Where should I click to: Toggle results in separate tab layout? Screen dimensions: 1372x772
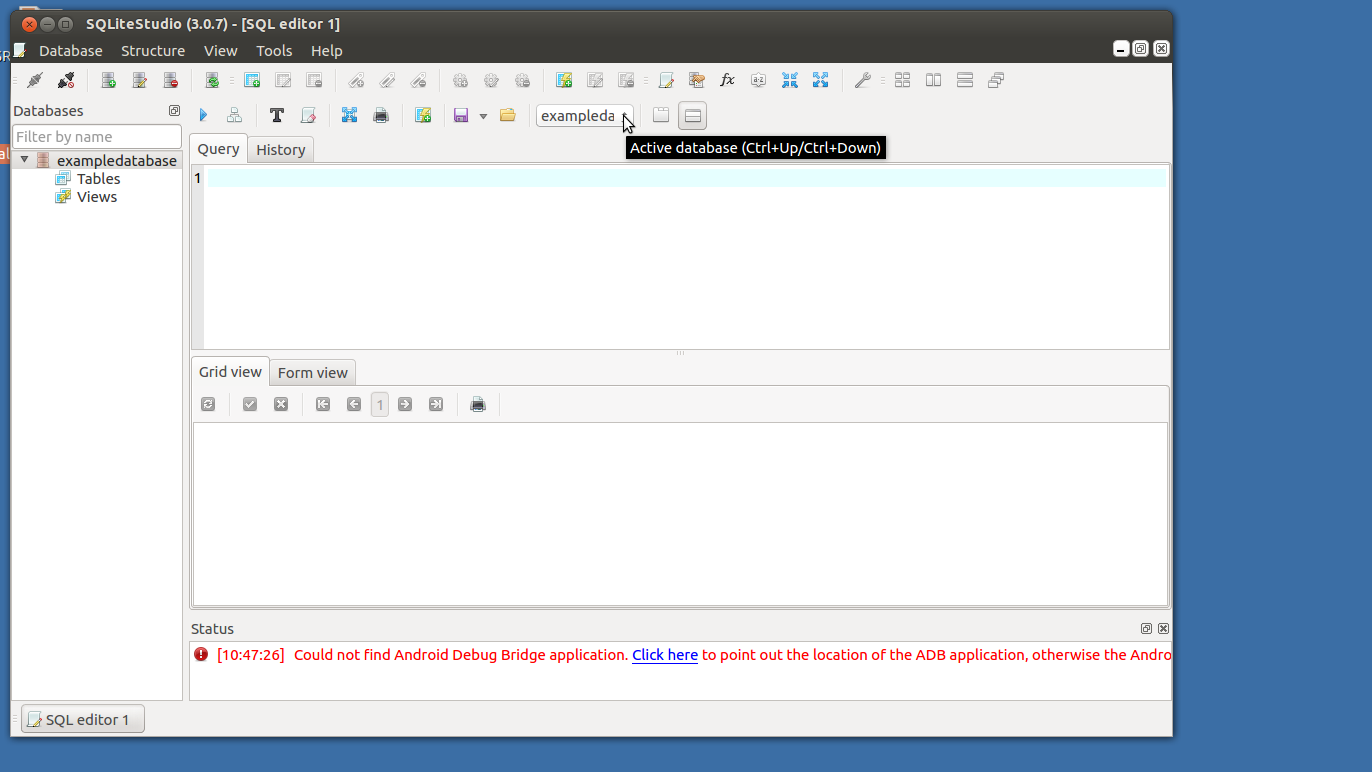[x=661, y=116]
